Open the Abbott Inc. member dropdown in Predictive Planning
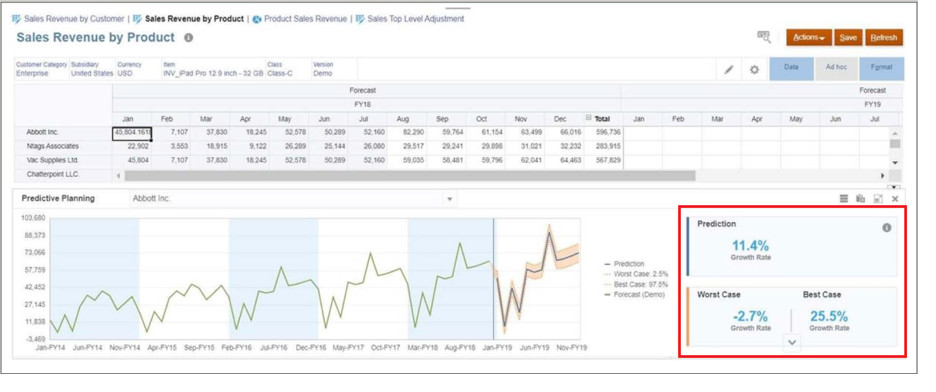The height and width of the screenshot is (392, 936). point(450,199)
